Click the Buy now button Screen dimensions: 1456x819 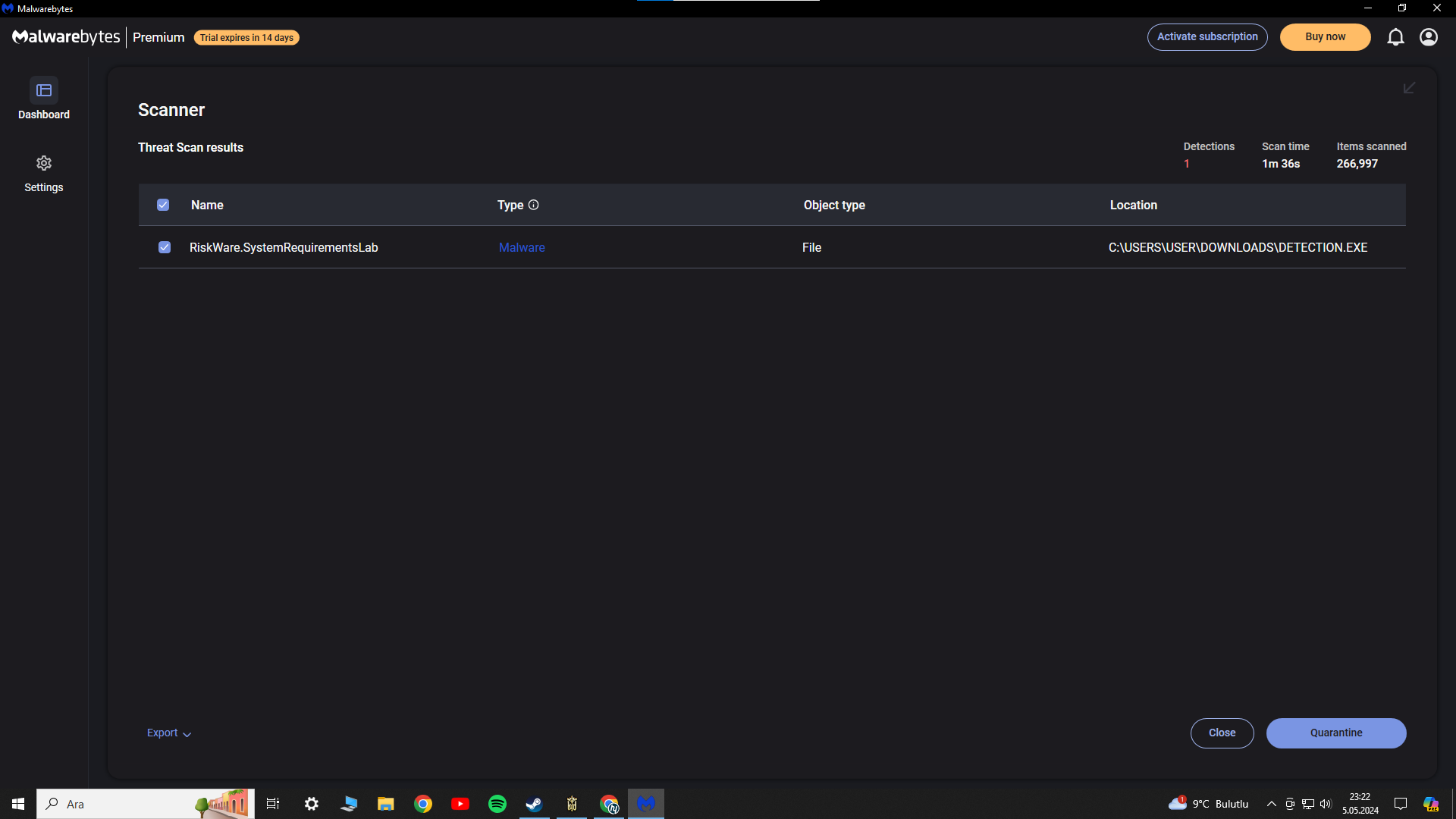1325,37
